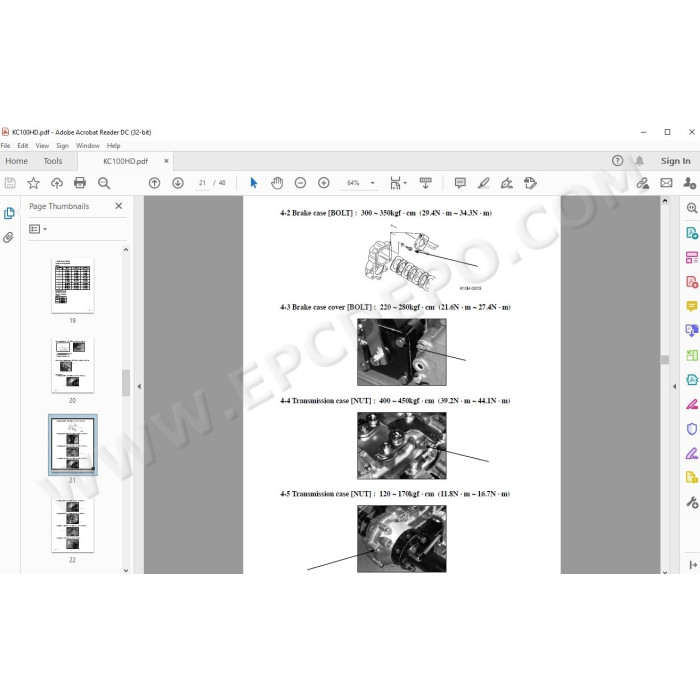The width and height of the screenshot is (700, 700).
Task: Open the search tool in right pane
Action: point(692,208)
